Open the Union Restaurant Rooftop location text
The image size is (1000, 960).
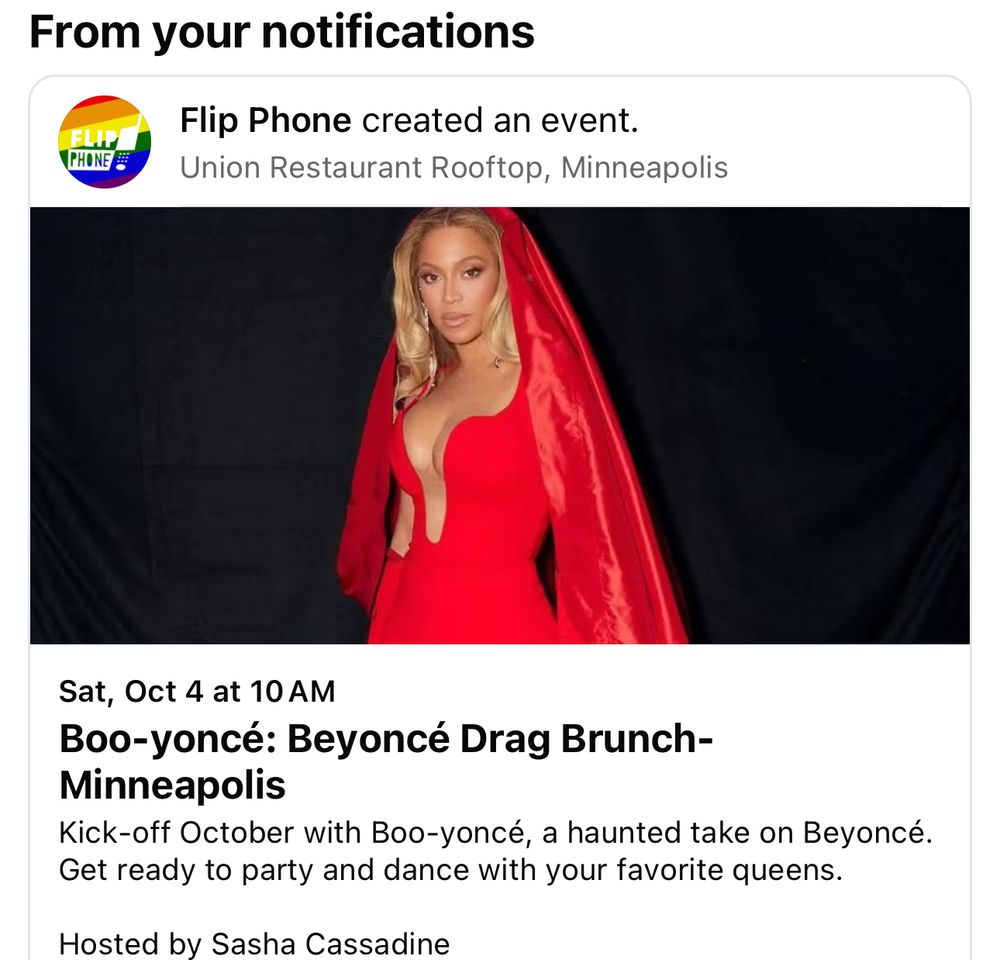click(453, 168)
